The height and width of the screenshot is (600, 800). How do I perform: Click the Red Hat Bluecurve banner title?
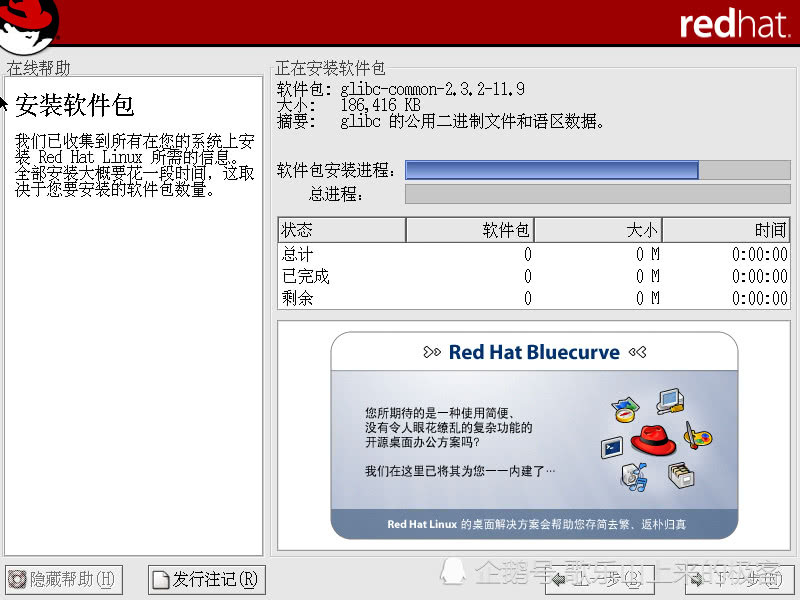[x=534, y=352]
